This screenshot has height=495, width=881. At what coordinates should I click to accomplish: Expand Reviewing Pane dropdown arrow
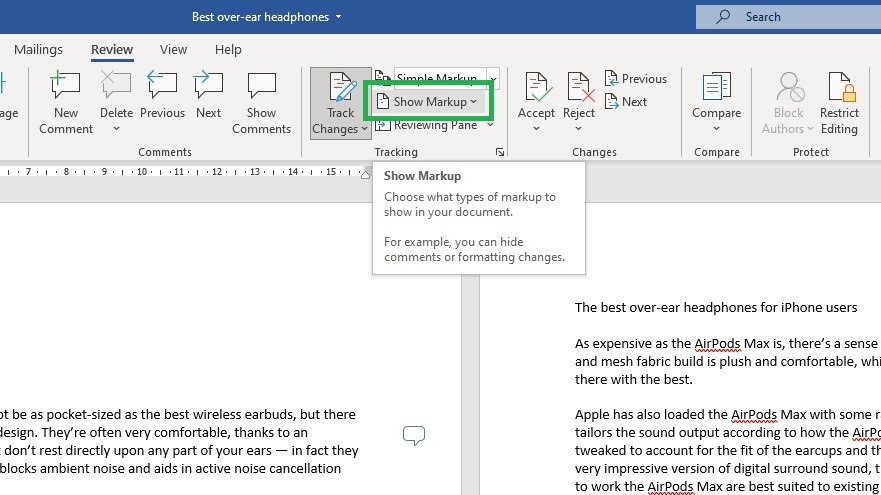pyautogui.click(x=491, y=125)
